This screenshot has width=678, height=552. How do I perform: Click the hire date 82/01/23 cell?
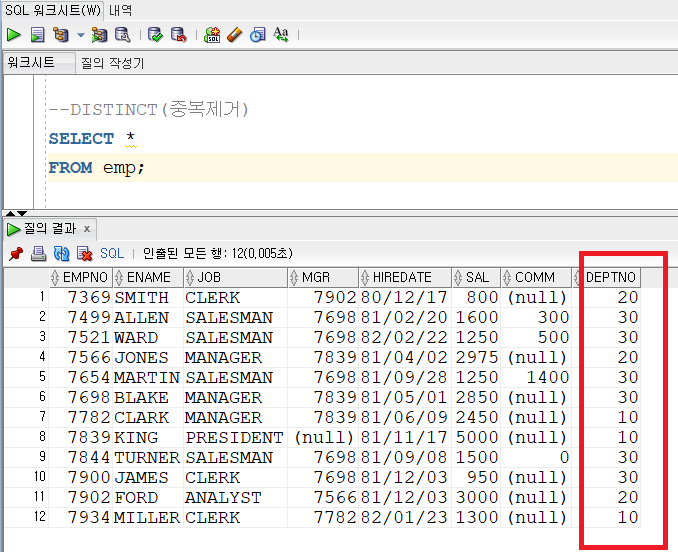(x=405, y=517)
